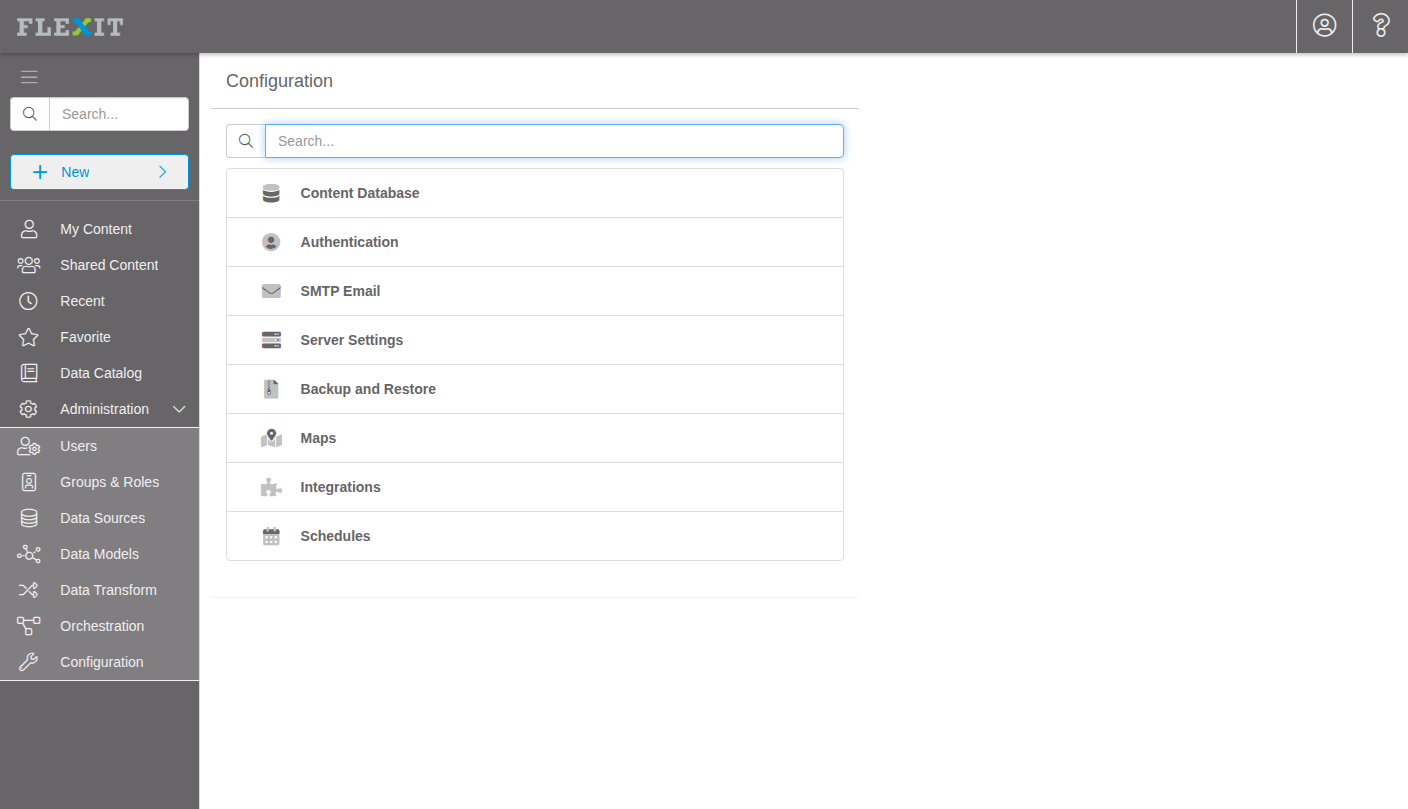The height and width of the screenshot is (809, 1408).
Task: Open Maps configuration
Action: click(x=535, y=438)
